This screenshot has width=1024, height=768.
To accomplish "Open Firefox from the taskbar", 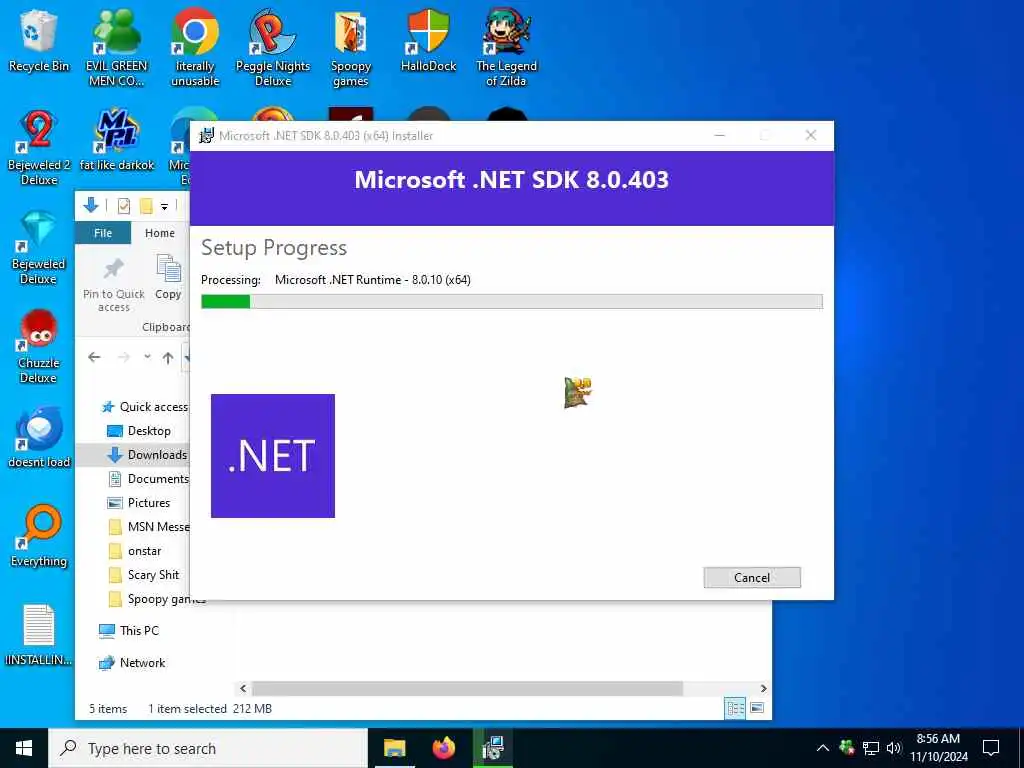I will tap(443, 748).
